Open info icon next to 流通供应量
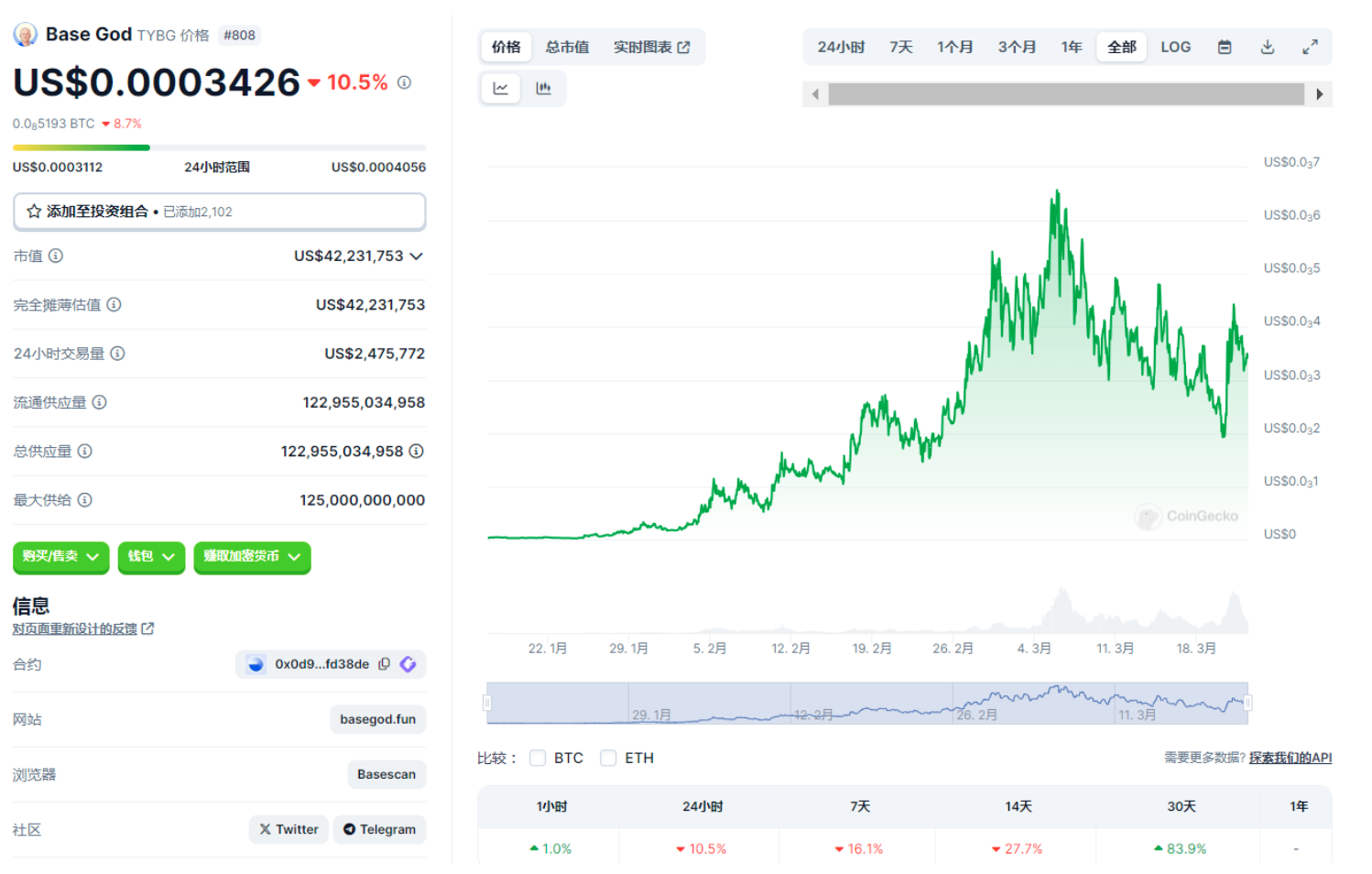 tap(99, 402)
